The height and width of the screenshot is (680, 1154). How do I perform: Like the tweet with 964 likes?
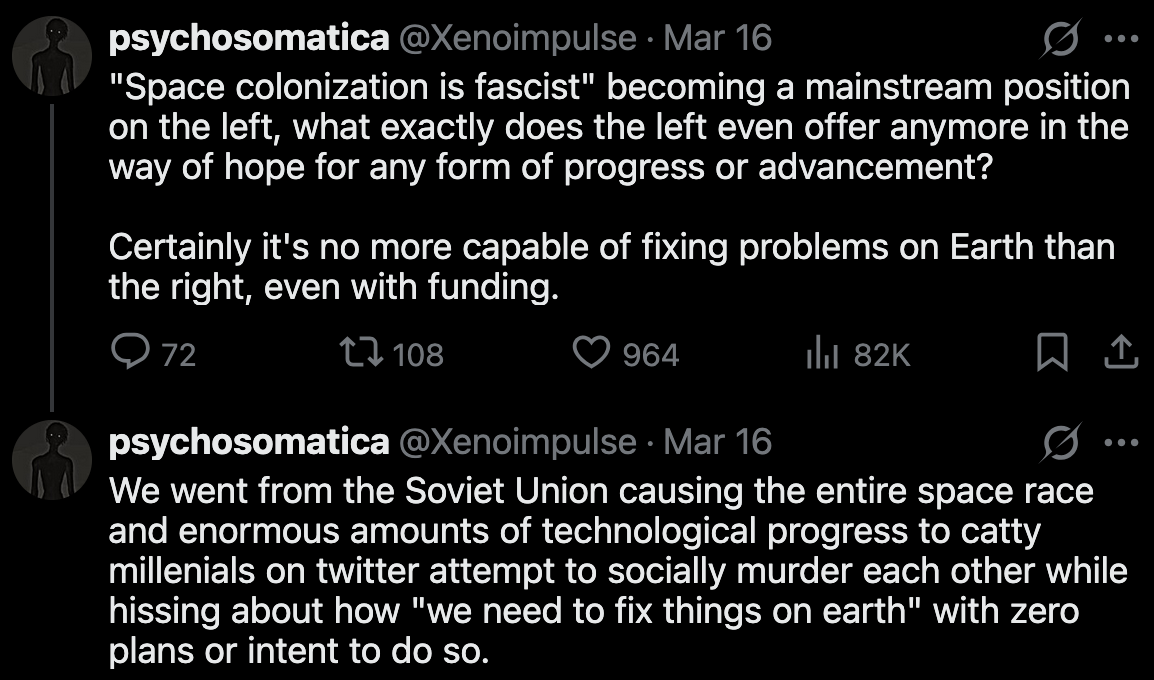click(x=592, y=354)
